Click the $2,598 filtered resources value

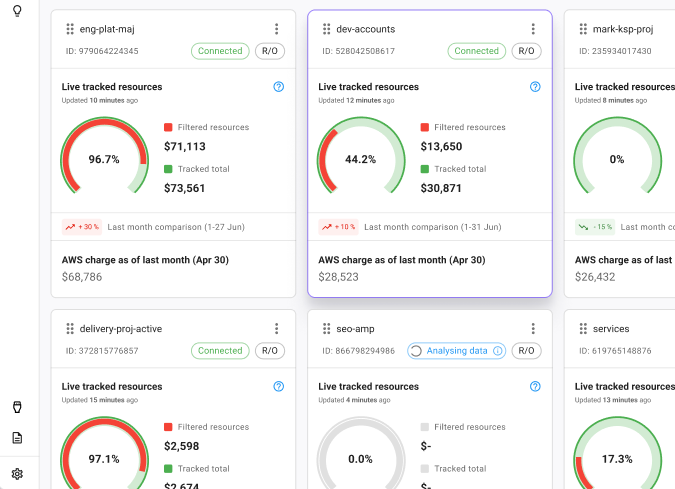181,446
